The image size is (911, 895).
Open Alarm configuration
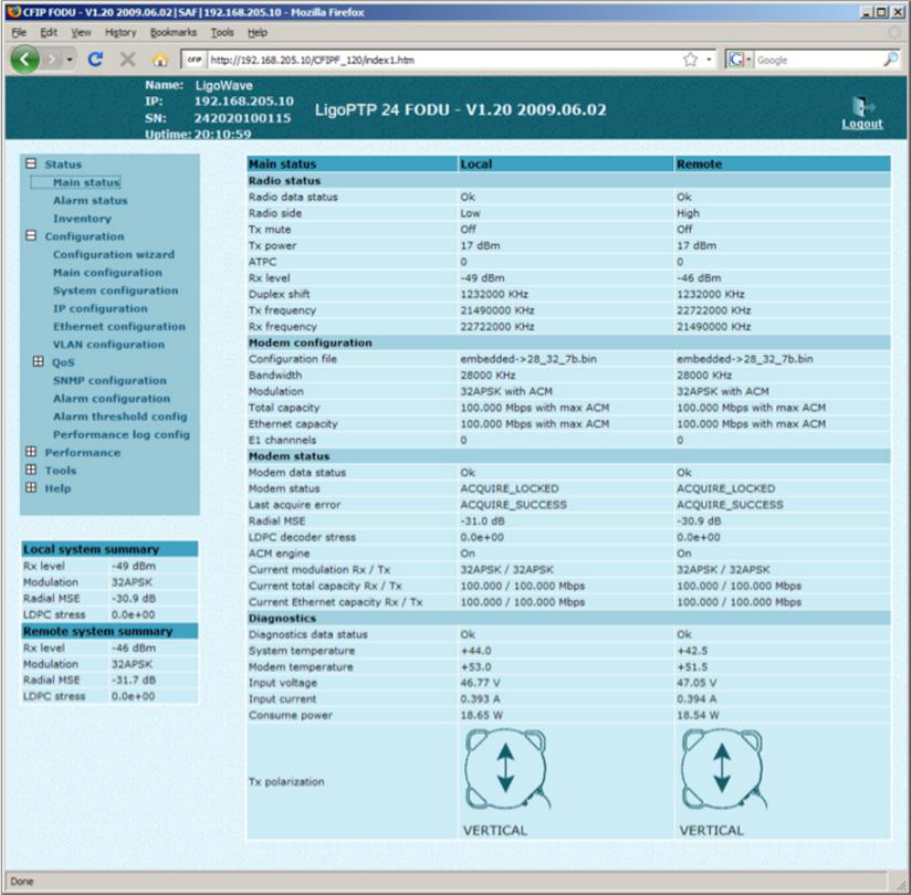point(112,399)
